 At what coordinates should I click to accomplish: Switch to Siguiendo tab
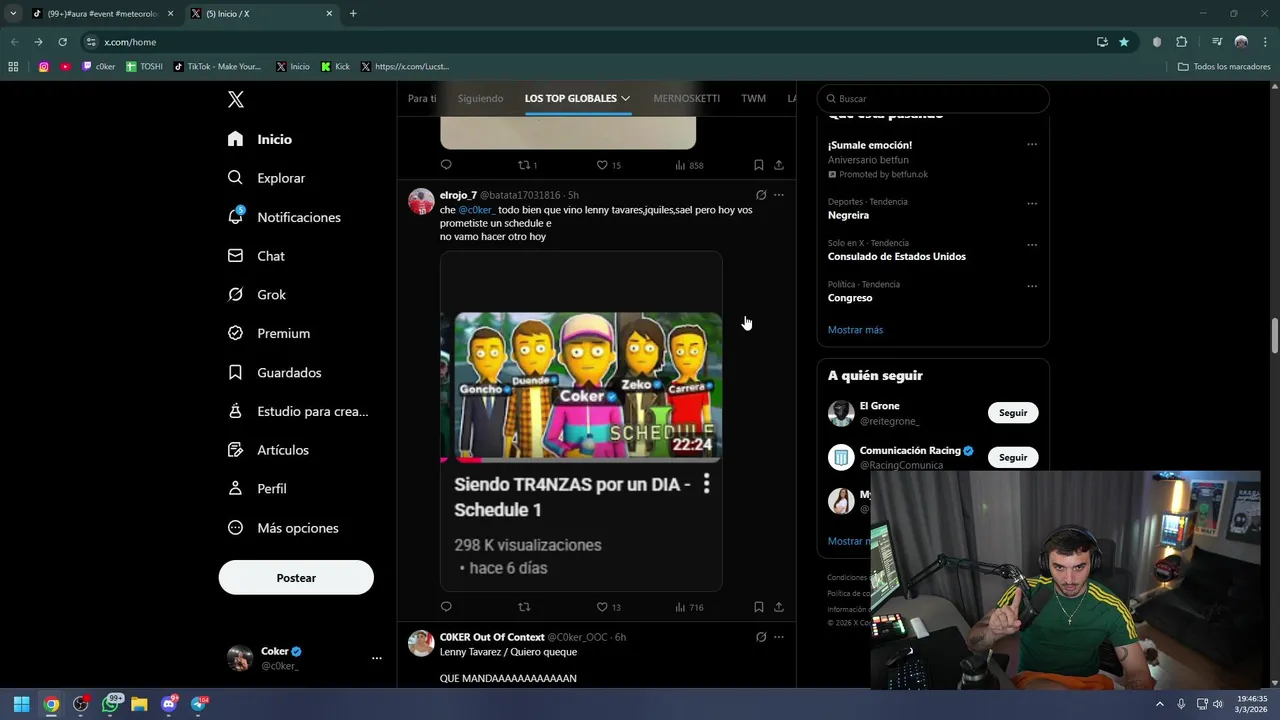(480, 99)
